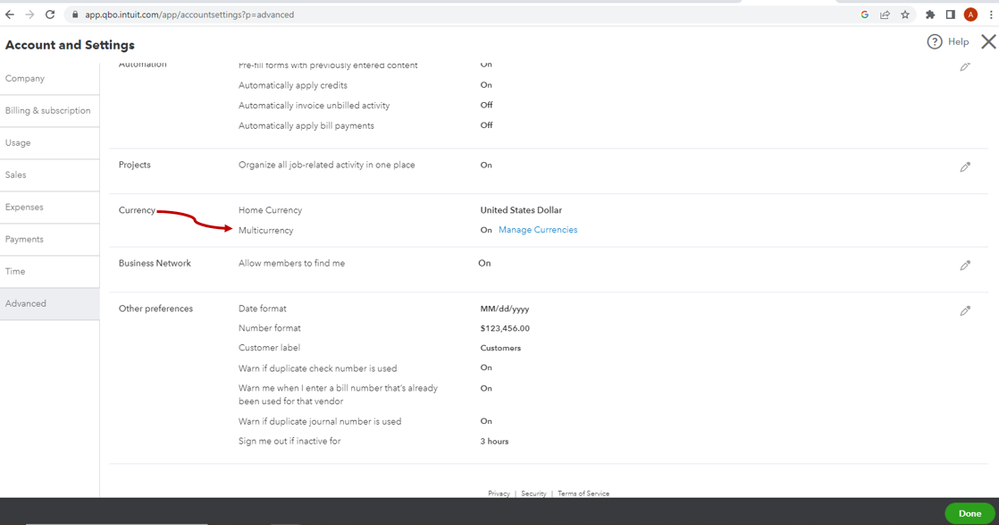Image resolution: width=999 pixels, height=525 pixels.
Task: Click the browser back arrow
Action: [x=10, y=15]
